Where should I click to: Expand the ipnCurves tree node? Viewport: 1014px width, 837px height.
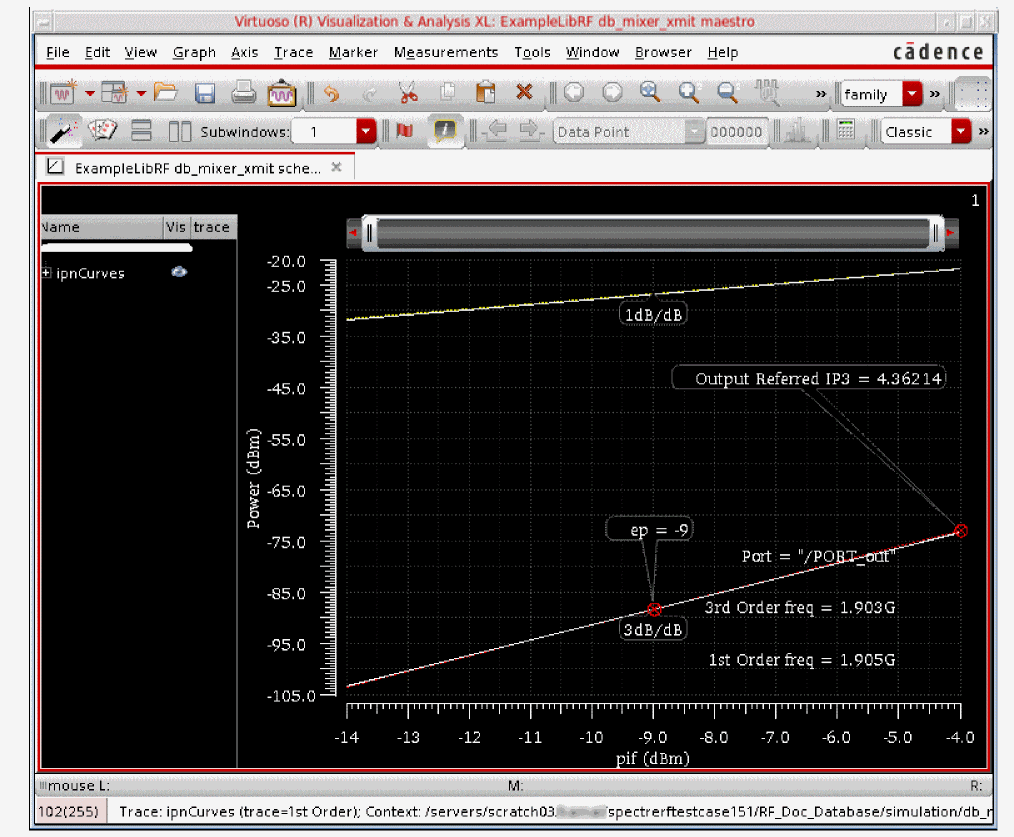[x=47, y=273]
